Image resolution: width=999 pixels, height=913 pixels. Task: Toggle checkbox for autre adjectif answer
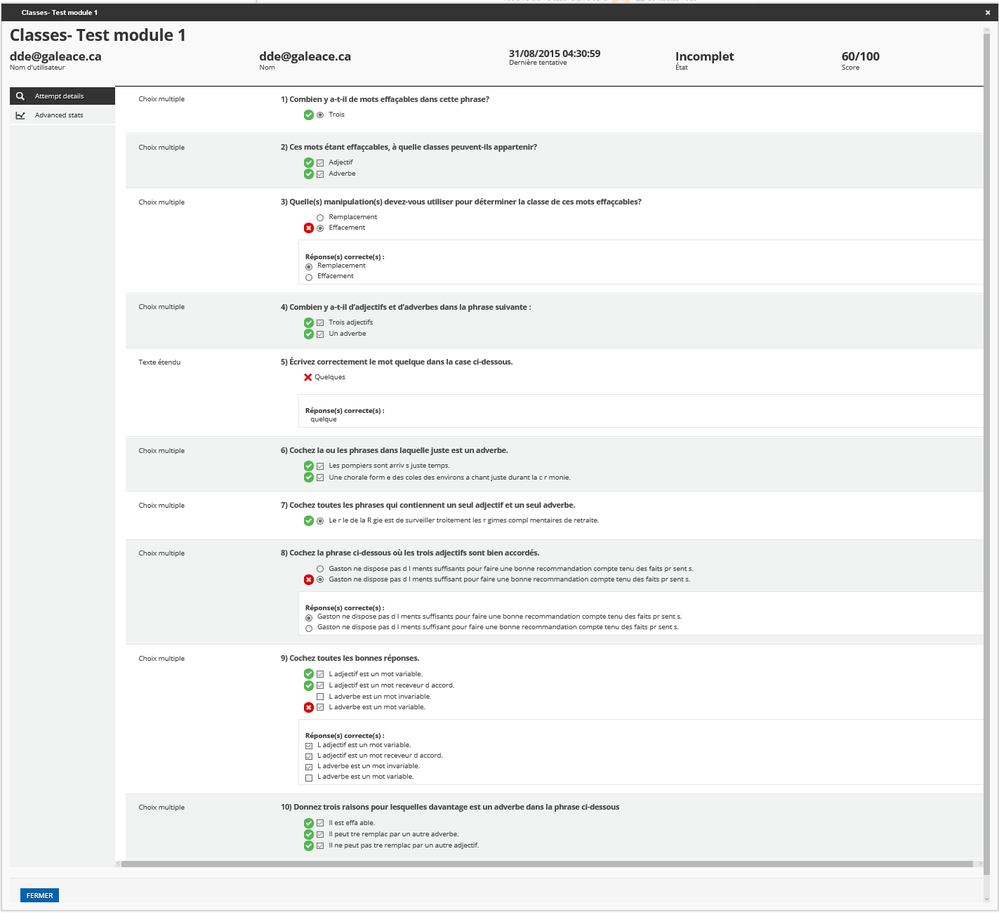(x=320, y=846)
